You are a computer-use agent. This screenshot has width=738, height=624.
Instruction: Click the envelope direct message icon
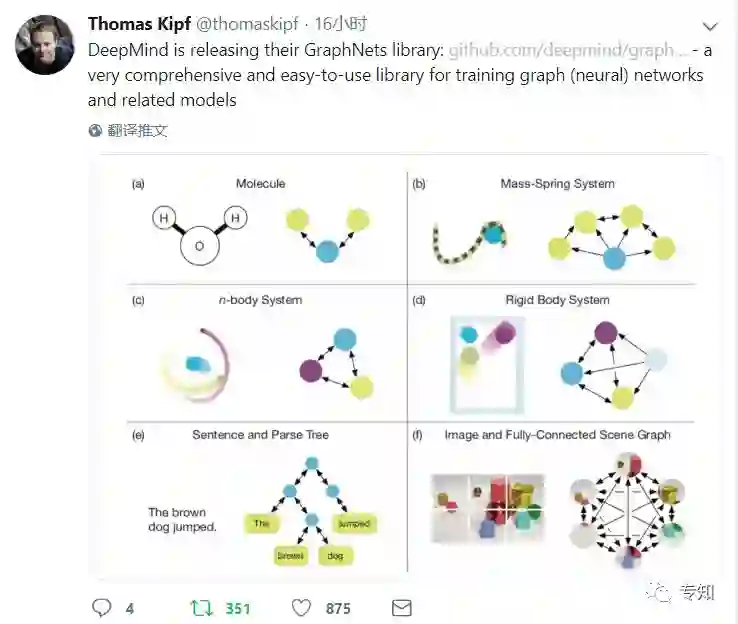pos(401,607)
